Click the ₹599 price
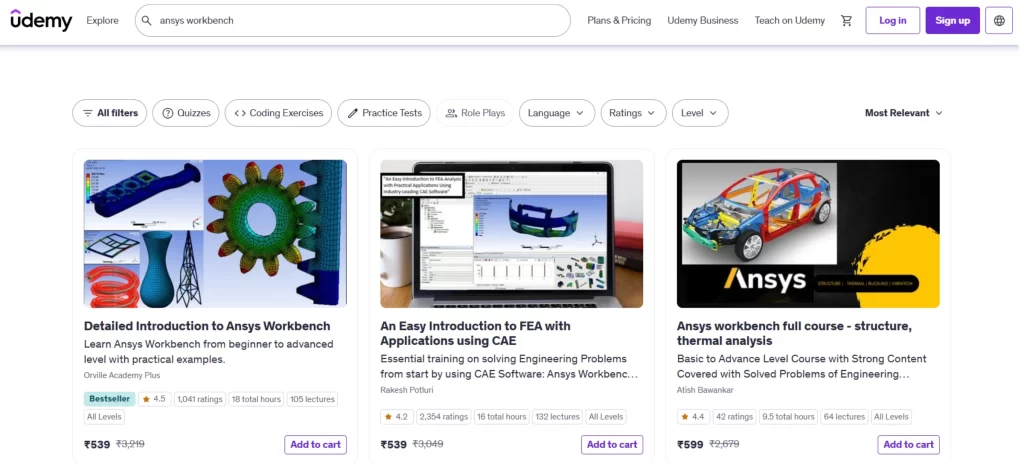The image size is (1024, 467). point(690,445)
